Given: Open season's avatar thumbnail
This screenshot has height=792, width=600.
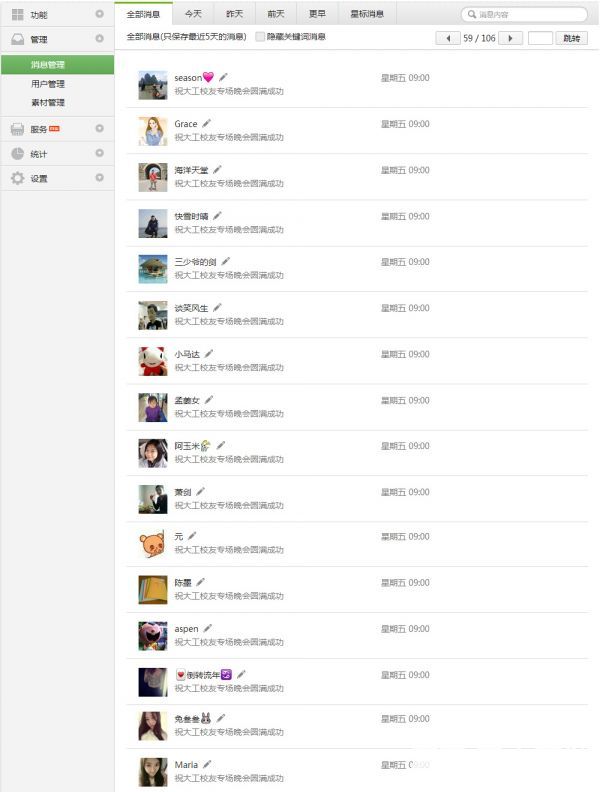Looking at the screenshot, I should pyautogui.click(x=153, y=85).
